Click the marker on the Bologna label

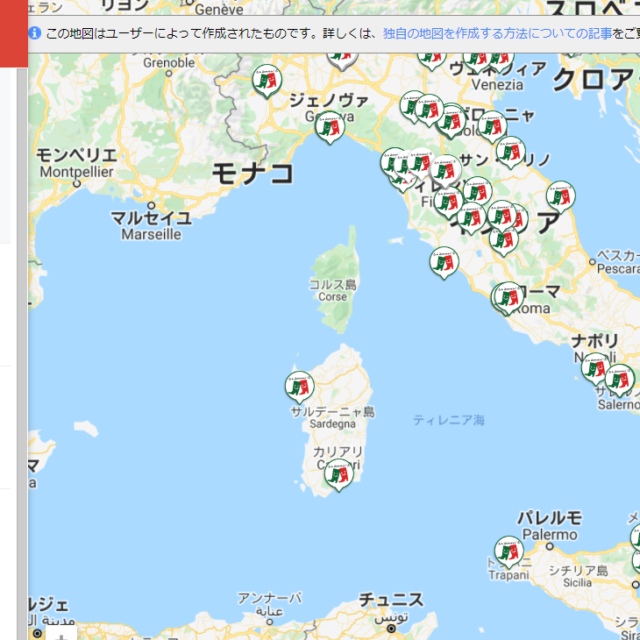coord(492,127)
